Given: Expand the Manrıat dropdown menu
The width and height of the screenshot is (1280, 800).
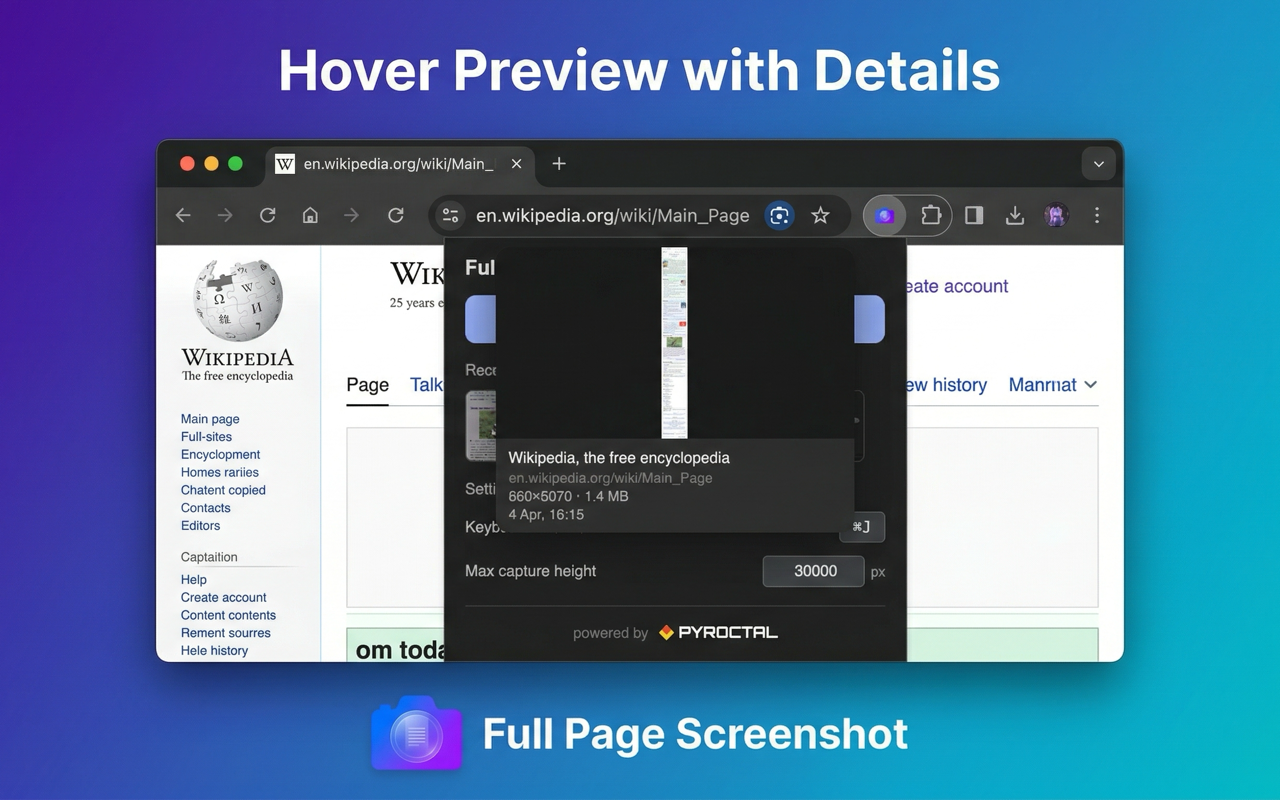Looking at the screenshot, I should (x=1053, y=385).
